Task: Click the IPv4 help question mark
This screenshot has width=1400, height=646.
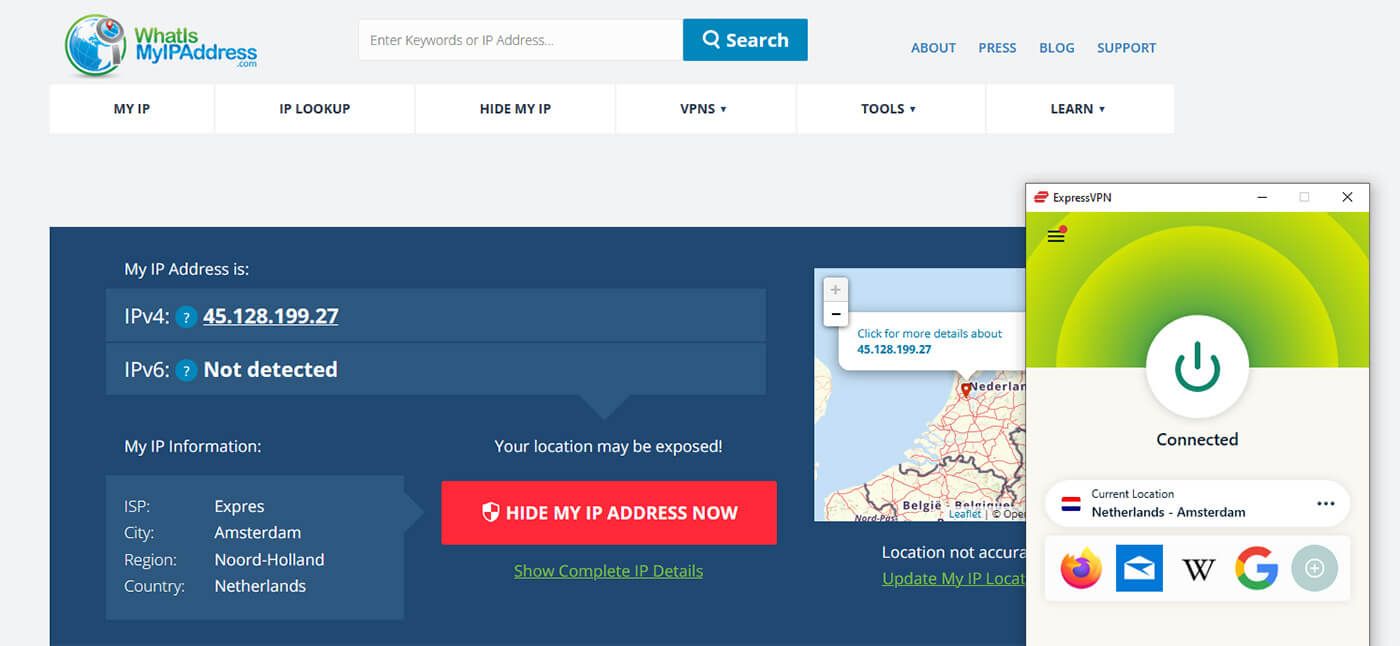Action: [x=186, y=316]
